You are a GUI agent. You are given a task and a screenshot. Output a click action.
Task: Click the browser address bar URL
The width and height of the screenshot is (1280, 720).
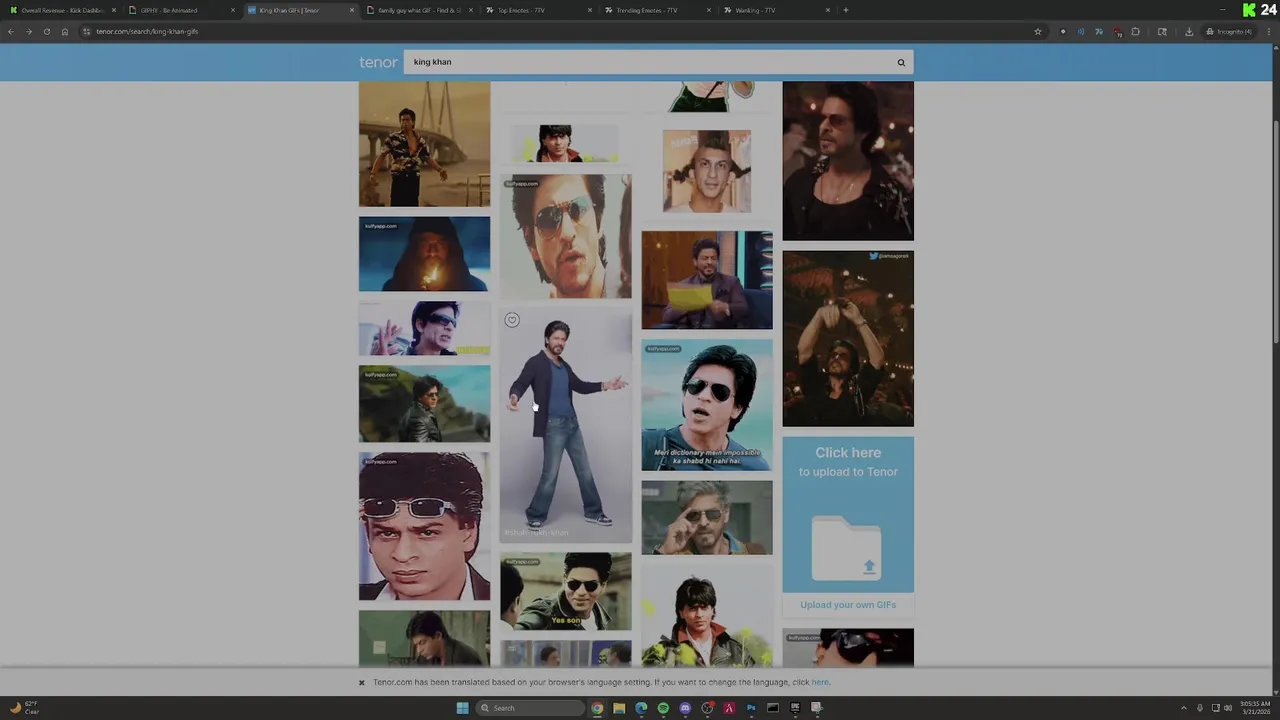point(147,32)
